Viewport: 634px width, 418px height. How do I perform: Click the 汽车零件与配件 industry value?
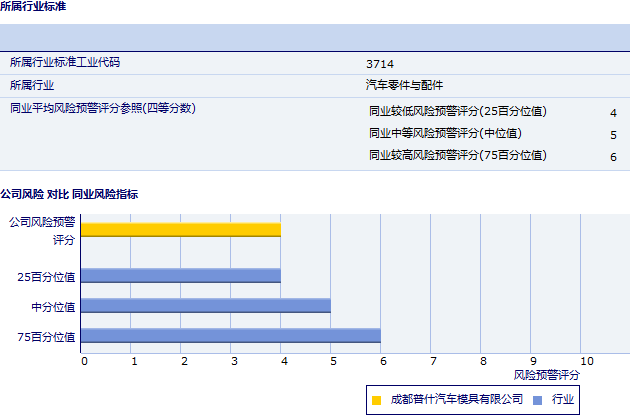pos(404,85)
